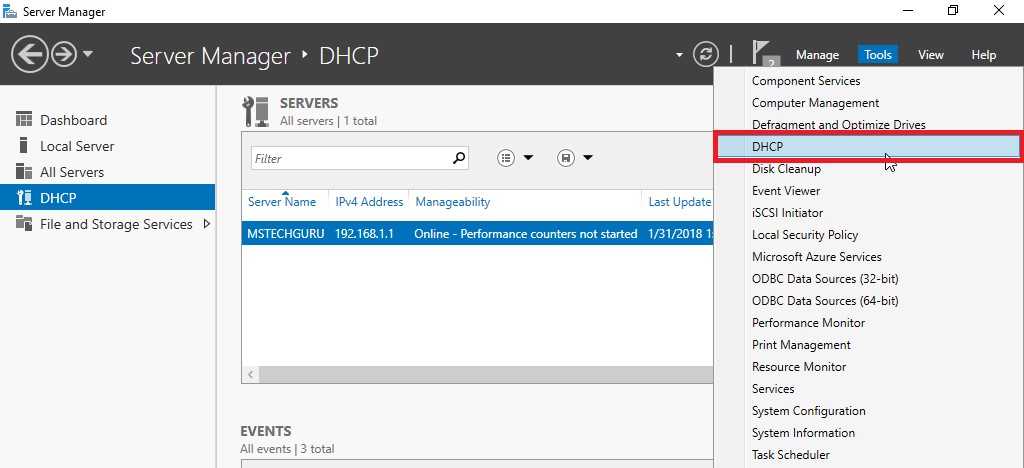Viewport: 1024px width, 468px height.
Task: Sort by Manageability column
Action: click(x=453, y=202)
